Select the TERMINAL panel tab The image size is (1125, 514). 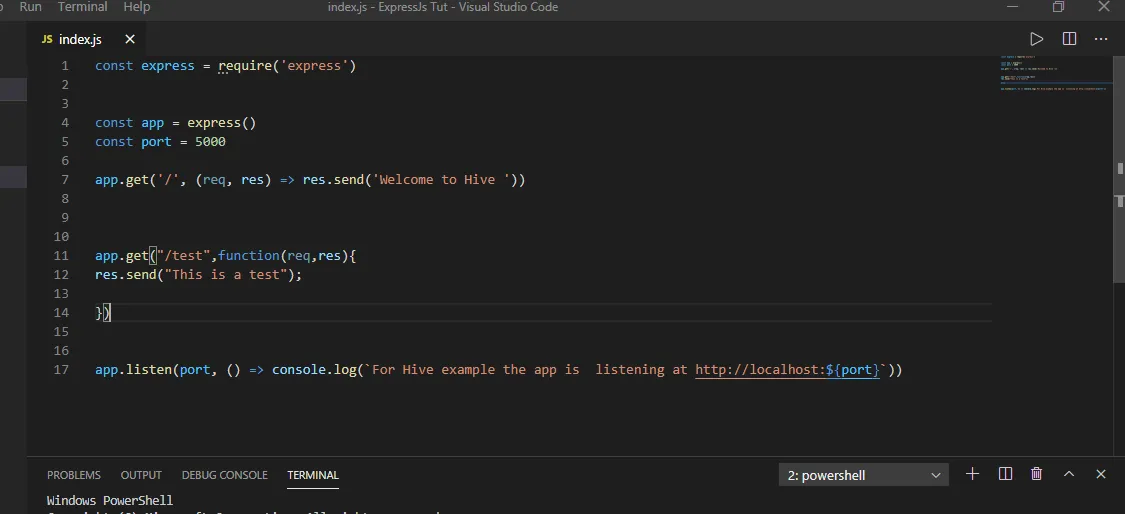[313, 475]
